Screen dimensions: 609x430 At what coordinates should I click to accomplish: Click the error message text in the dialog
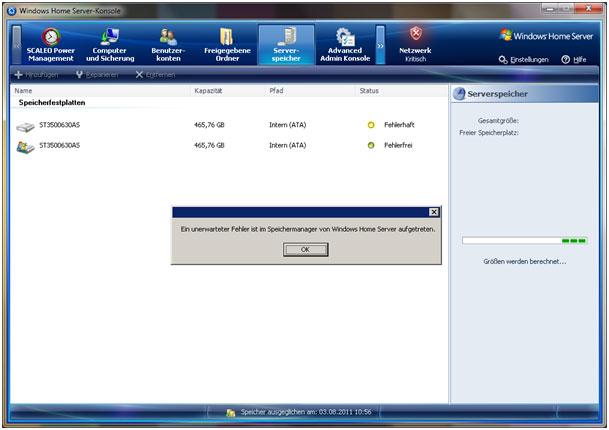click(308, 229)
